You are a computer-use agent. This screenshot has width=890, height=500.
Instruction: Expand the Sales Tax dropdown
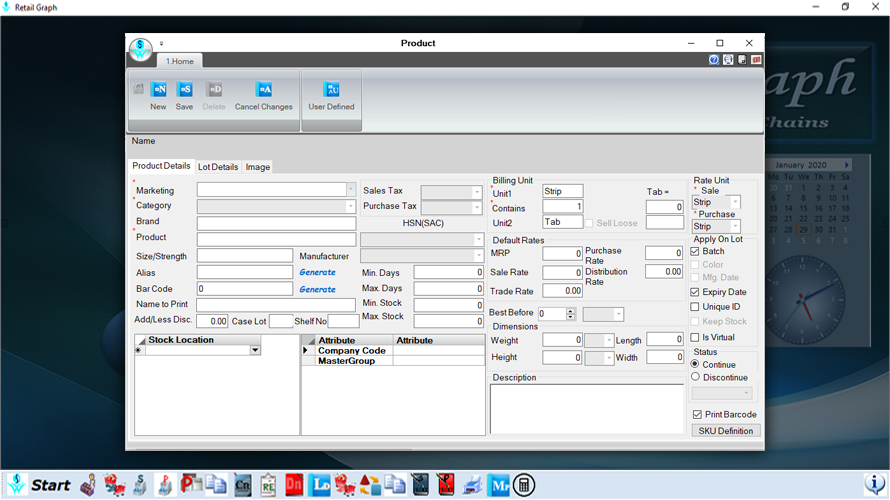point(477,192)
